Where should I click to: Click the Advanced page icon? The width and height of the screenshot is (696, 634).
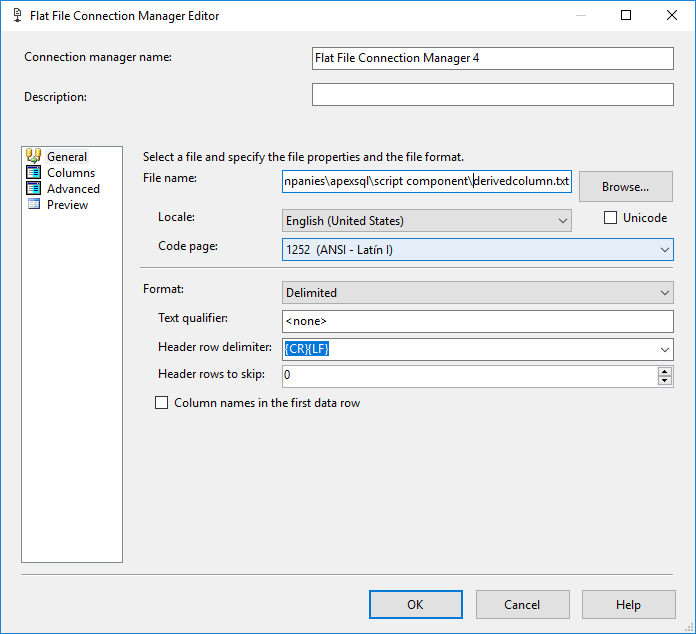33,188
